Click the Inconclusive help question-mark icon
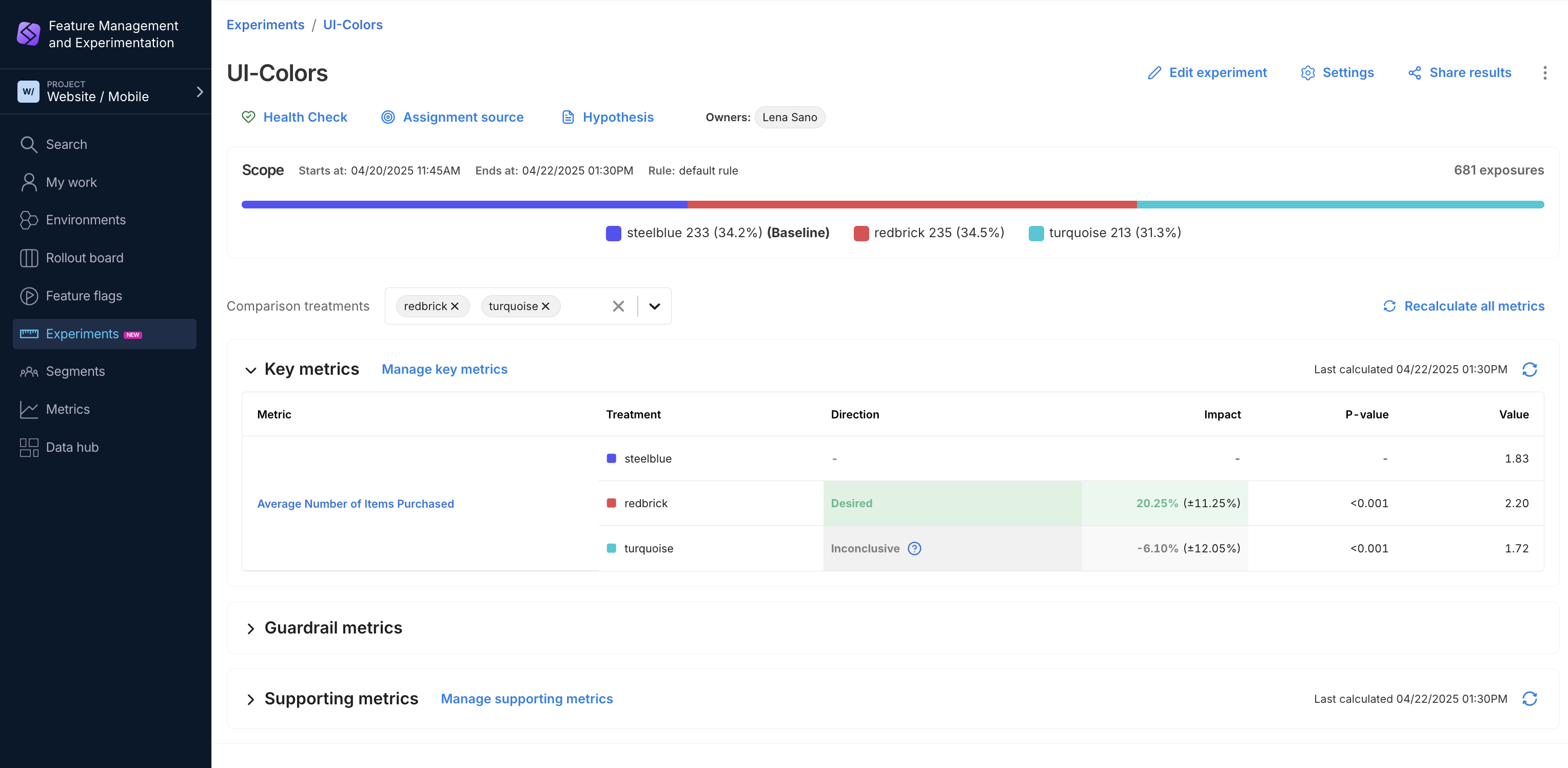Viewport: 1568px width, 768px height. click(x=914, y=548)
